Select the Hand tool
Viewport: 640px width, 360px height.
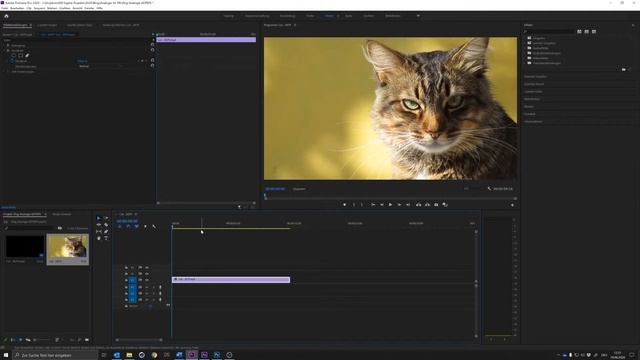(98, 238)
